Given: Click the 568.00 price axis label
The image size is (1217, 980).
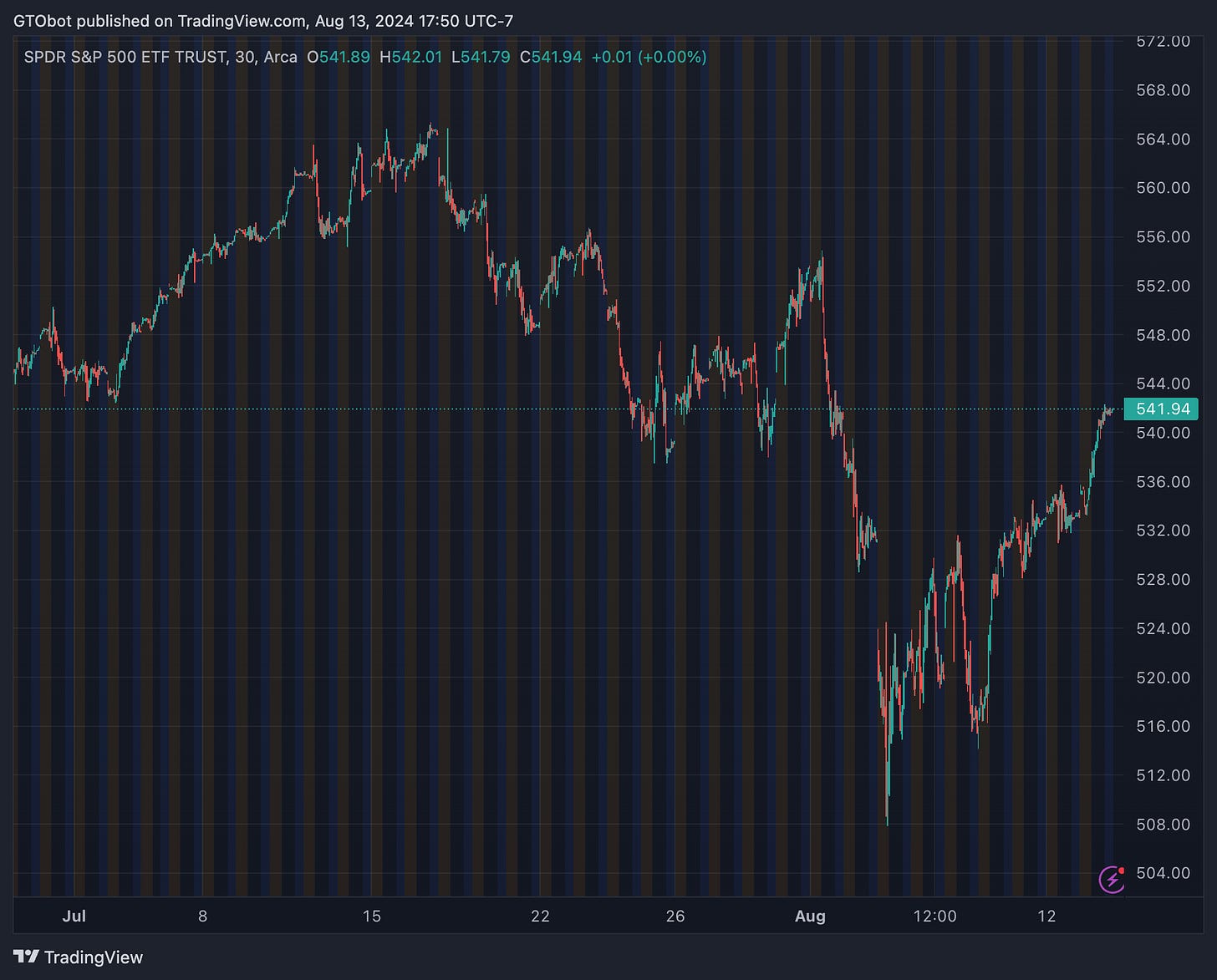Looking at the screenshot, I should click(1163, 89).
